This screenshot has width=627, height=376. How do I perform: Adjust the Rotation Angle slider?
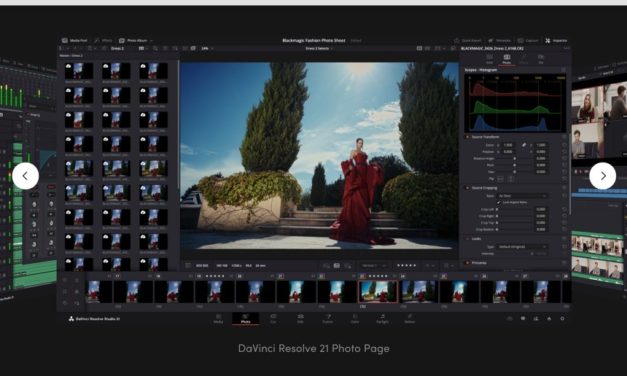click(x=515, y=158)
